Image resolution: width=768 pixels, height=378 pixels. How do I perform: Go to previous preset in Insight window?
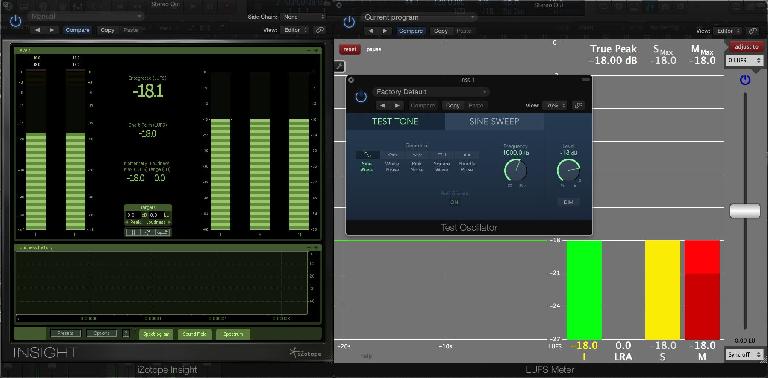[38, 30]
